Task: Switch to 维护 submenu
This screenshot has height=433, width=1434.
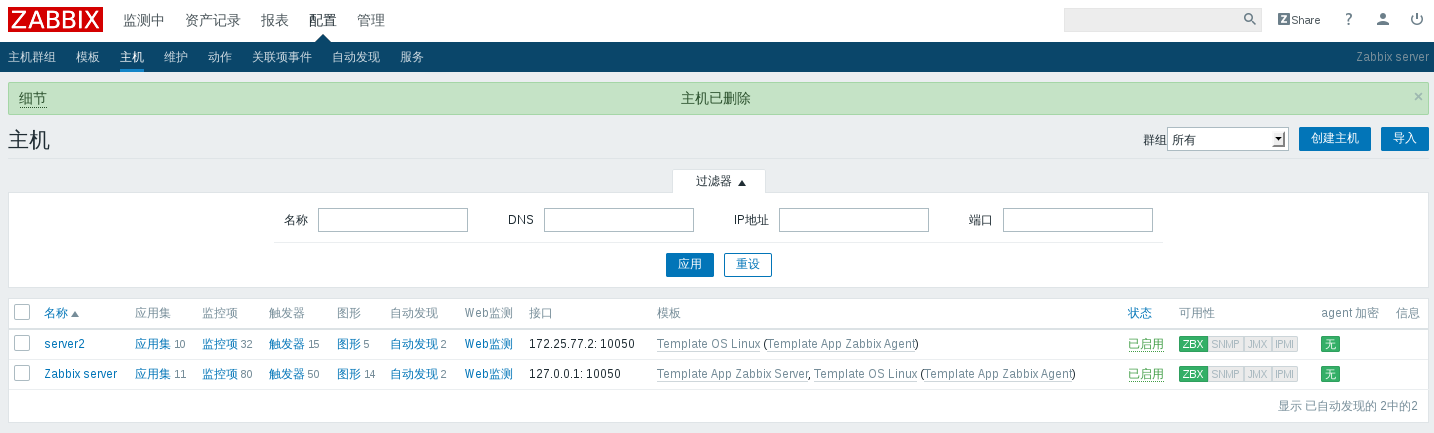Action: tap(176, 57)
